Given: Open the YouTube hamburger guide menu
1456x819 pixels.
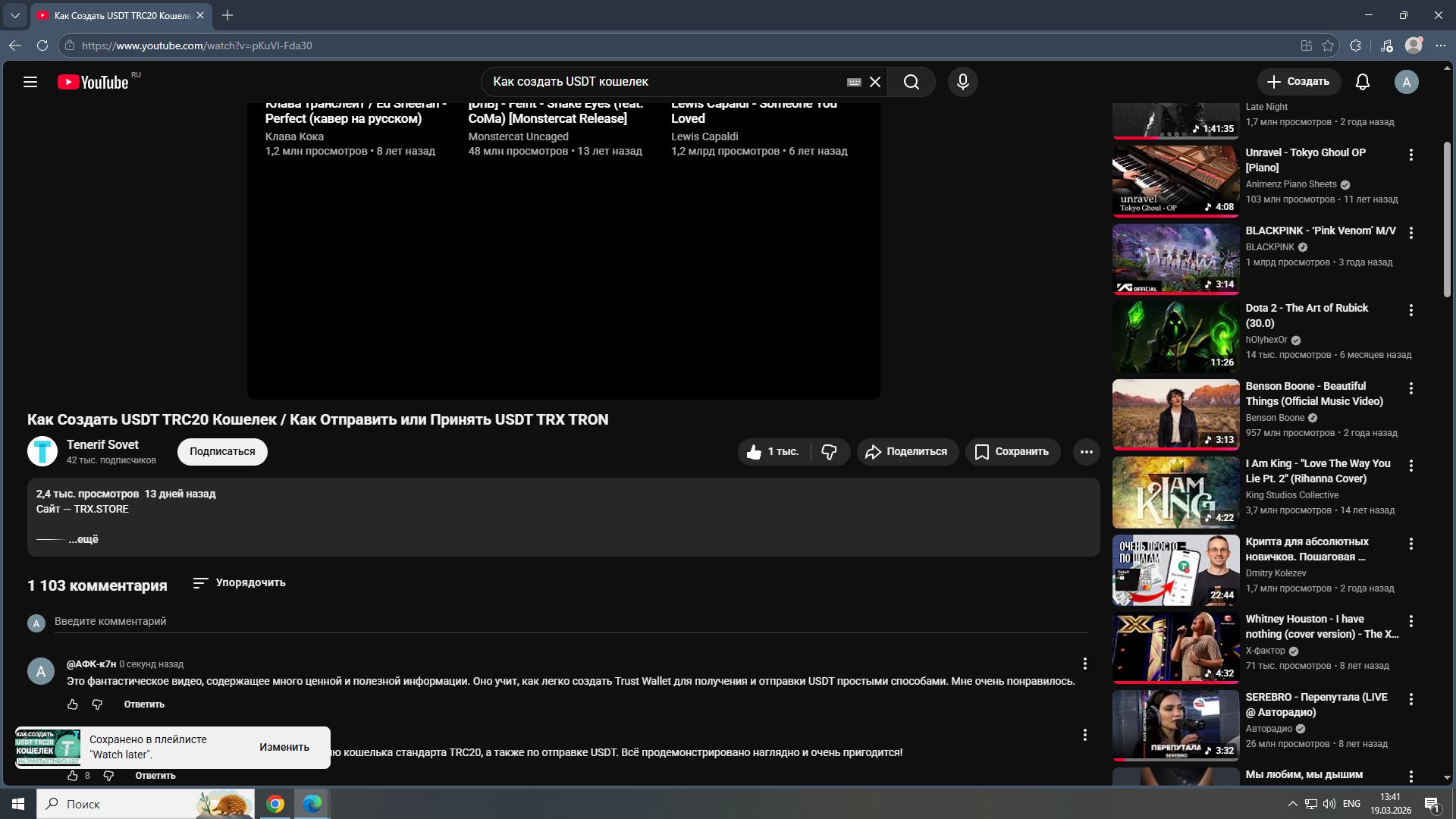Looking at the screenshot, I should point(30,82).
